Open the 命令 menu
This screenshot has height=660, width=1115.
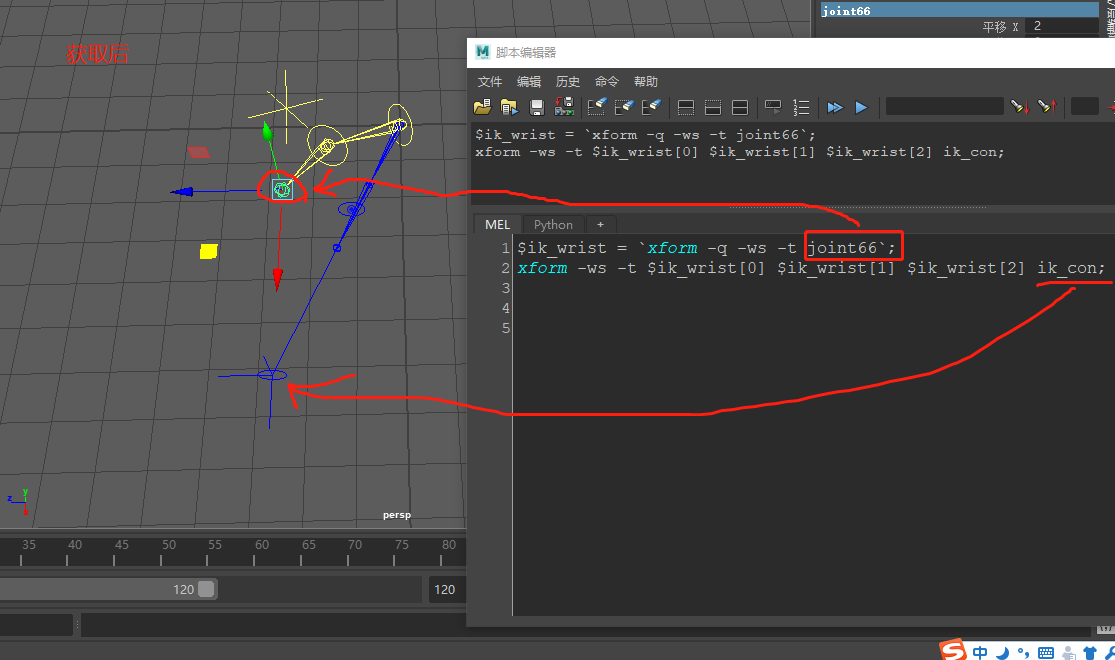point(607,82)
